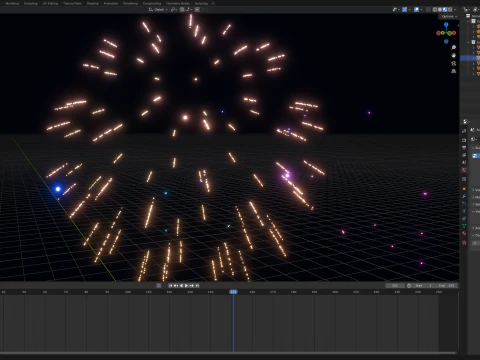Toggle camera view with the camera icon
The image size is (480, 360).
coord(454,63)
